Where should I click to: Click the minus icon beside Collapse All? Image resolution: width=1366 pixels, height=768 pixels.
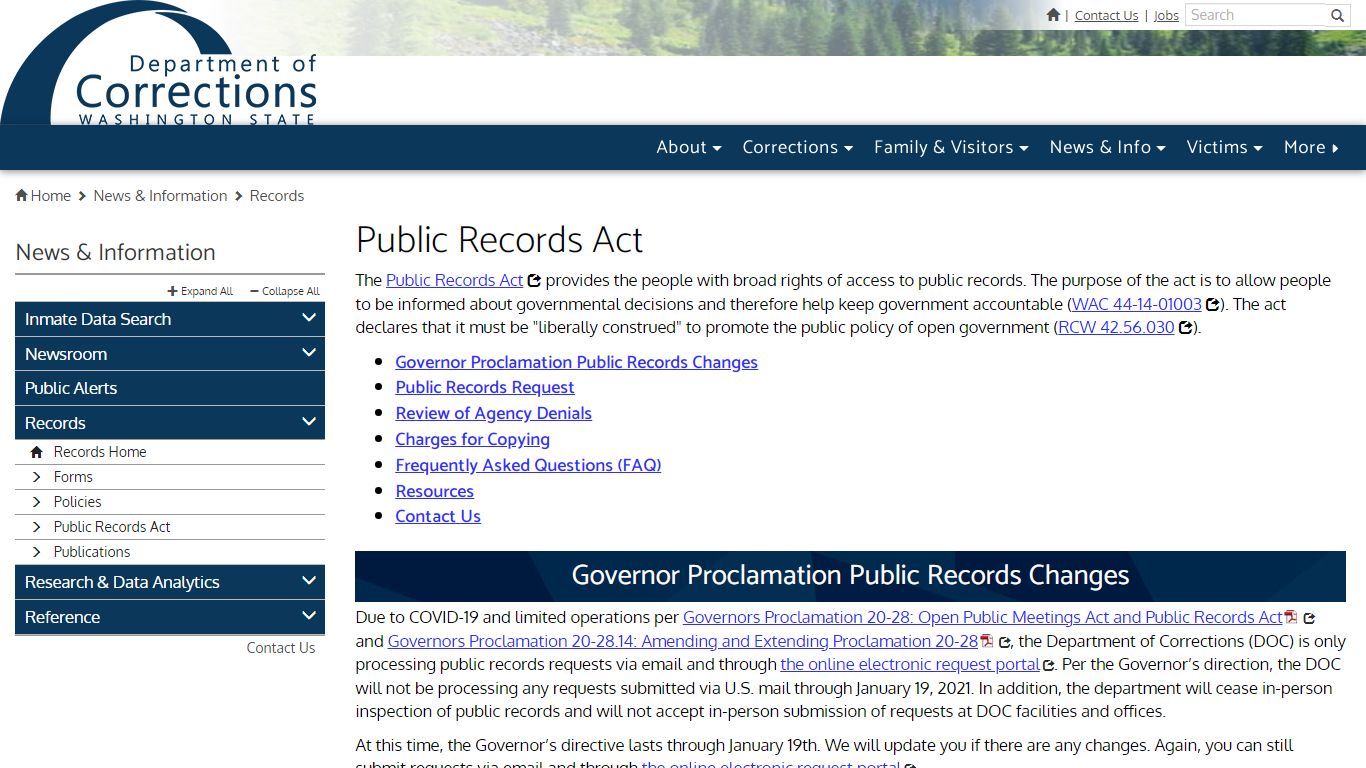click(254, 291)
